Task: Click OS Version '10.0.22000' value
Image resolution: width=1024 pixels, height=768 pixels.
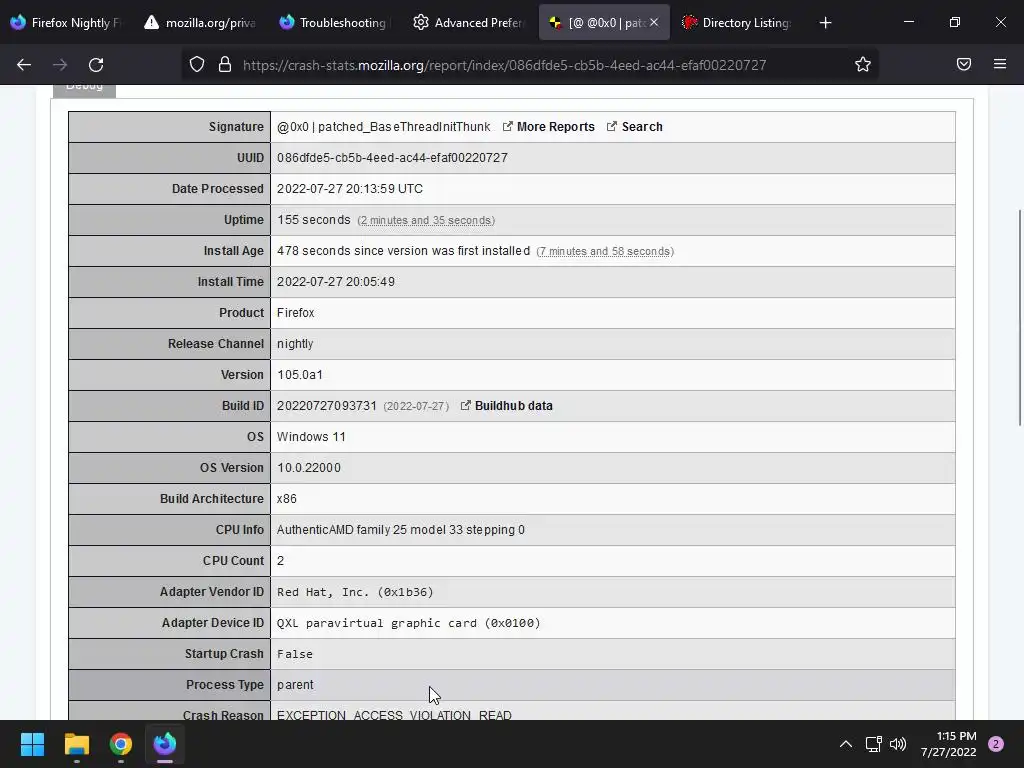Action: (308, 468)
